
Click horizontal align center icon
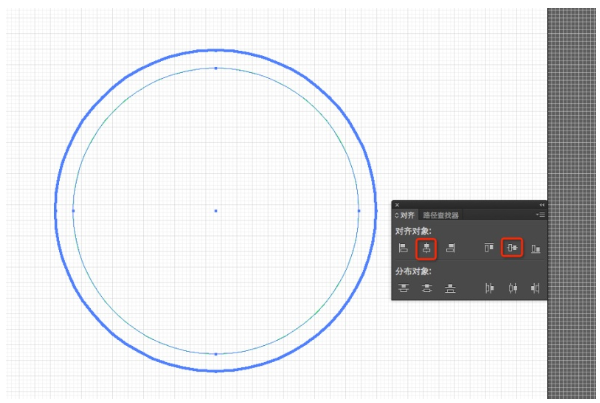tap(427, 248)
